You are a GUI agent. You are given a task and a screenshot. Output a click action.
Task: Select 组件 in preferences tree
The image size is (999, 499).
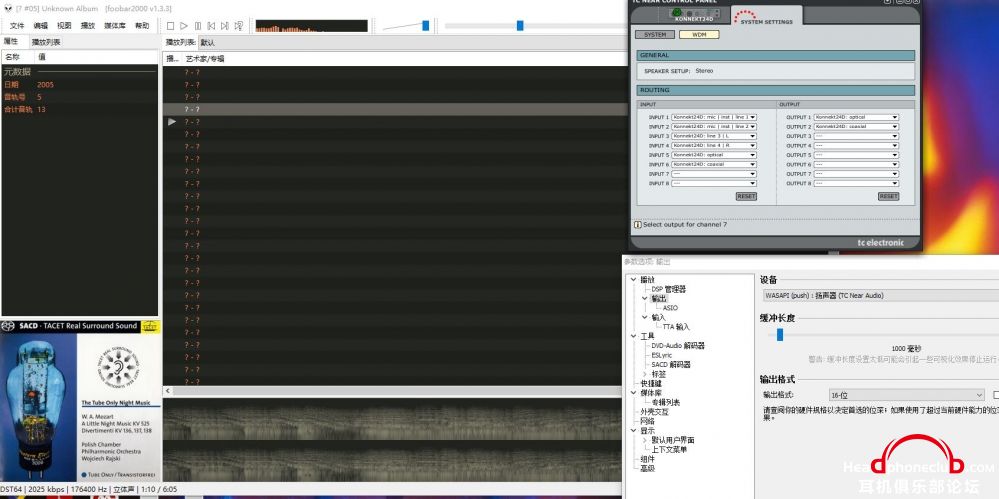pyautogui.click(x=647, y=459)
